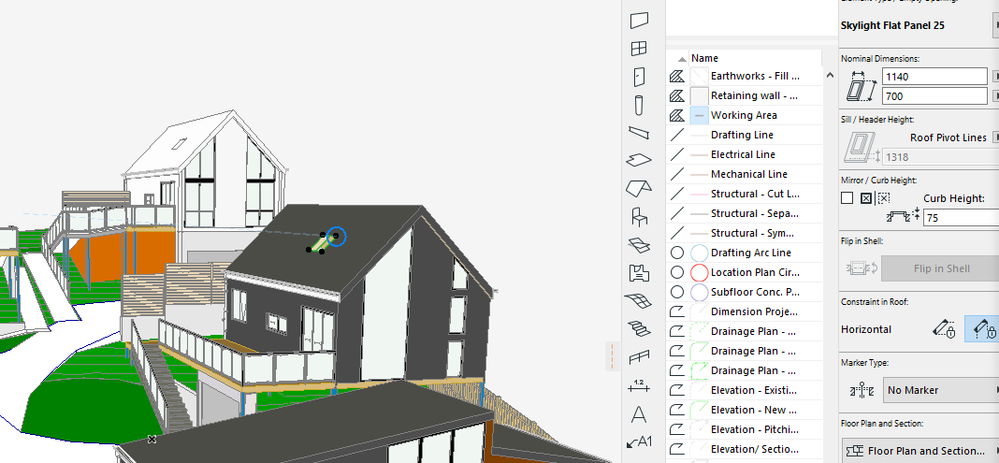Click the Working Area blue swatch

pyautogui.click(x=700, y=116)
